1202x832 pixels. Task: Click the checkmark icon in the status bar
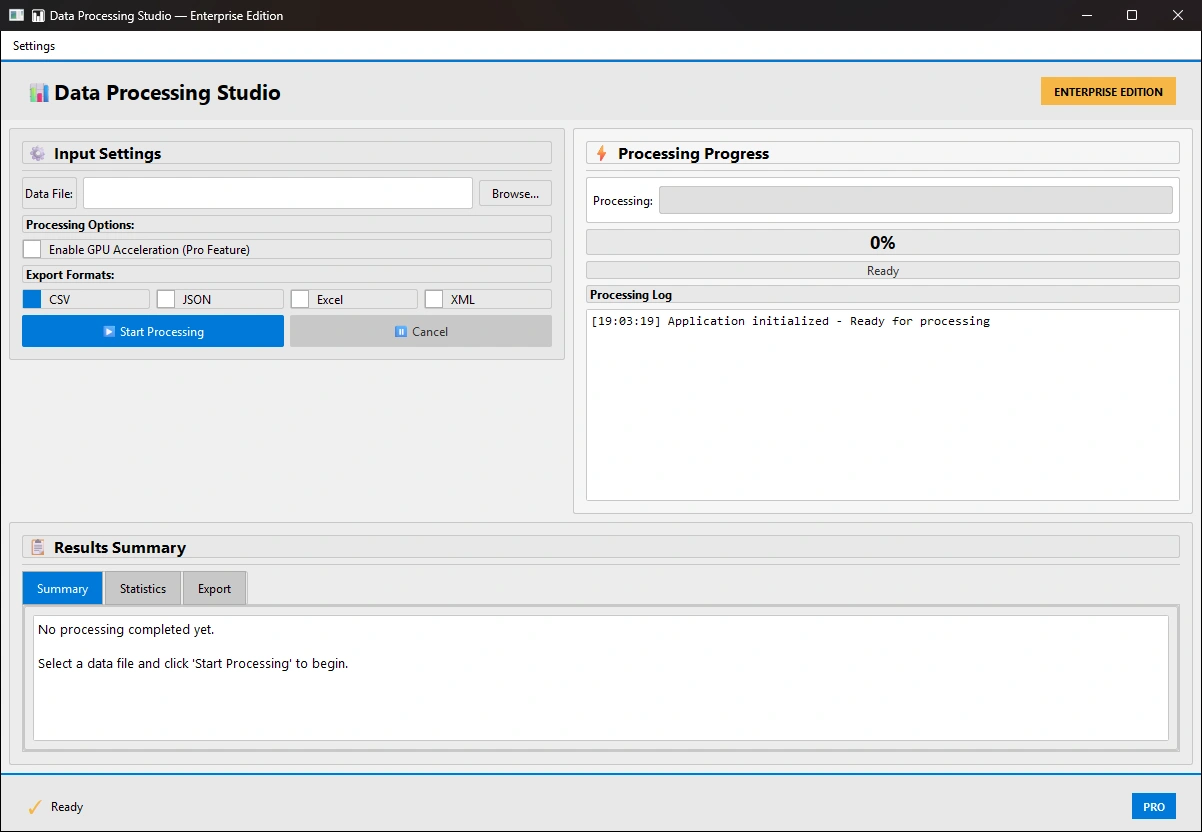click(x=34, y=807)
